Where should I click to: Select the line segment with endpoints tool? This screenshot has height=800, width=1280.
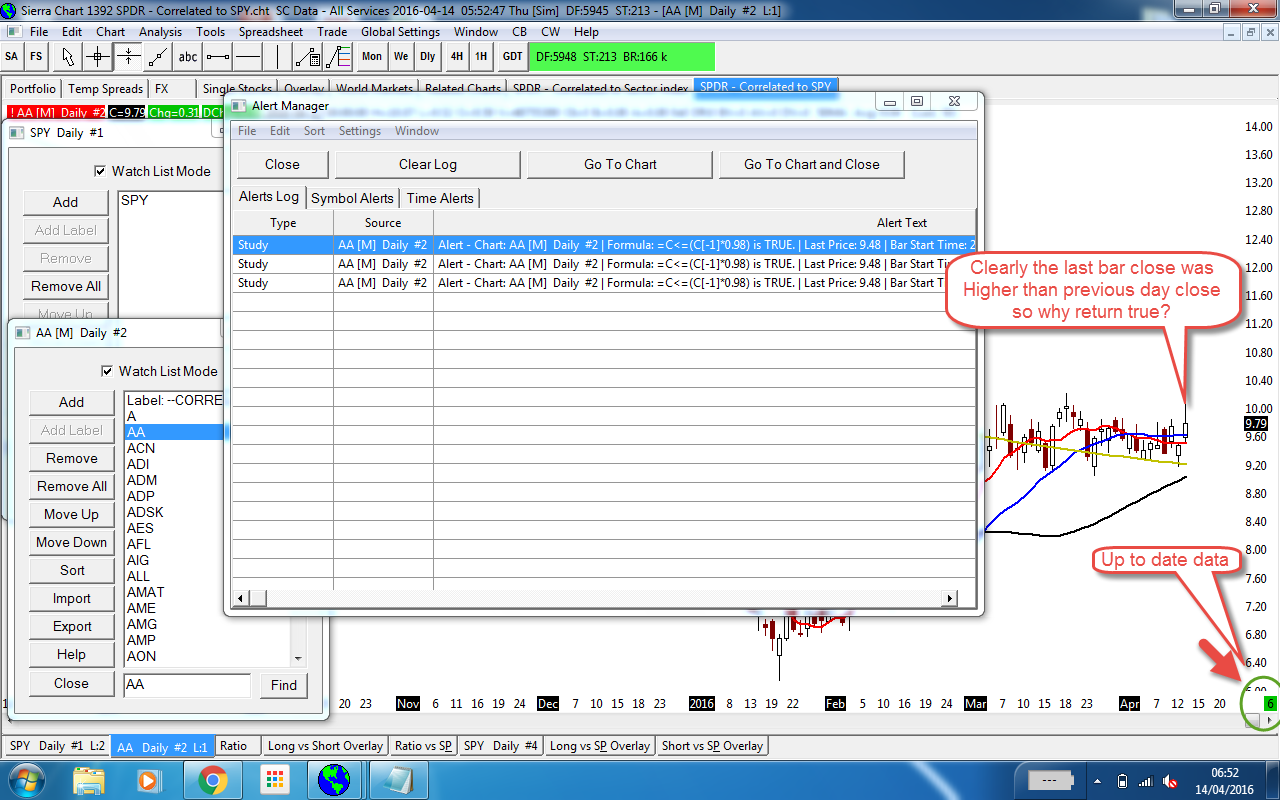[218, 56]
